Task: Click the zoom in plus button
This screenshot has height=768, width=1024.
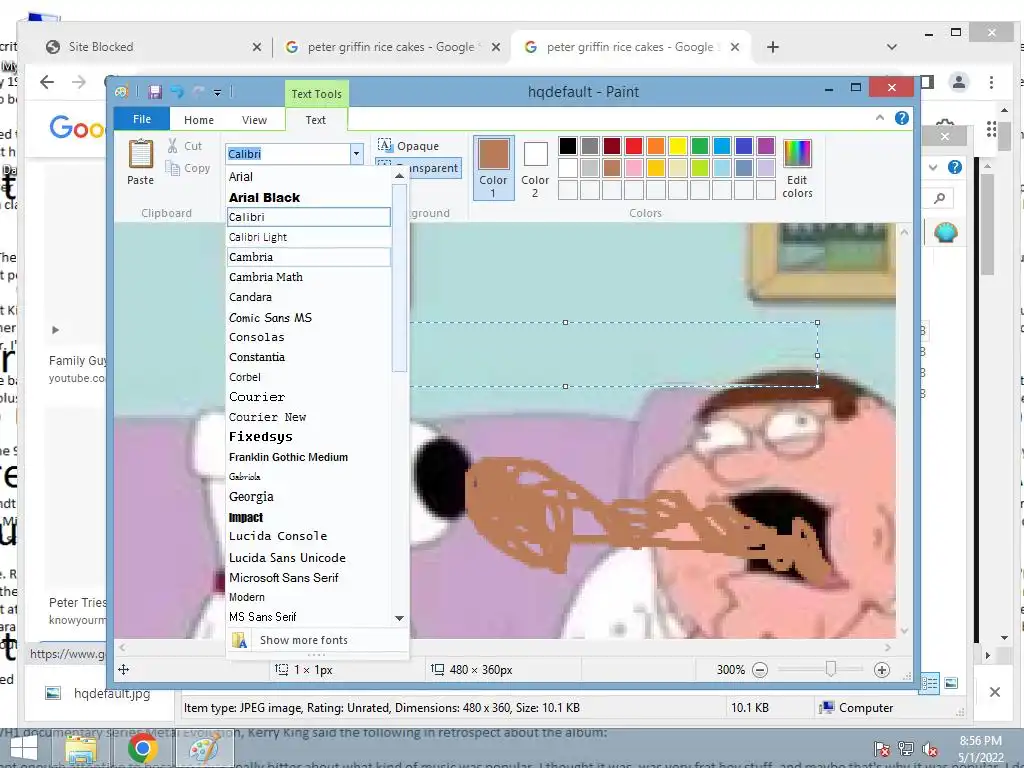Action: tap(882, 669)
